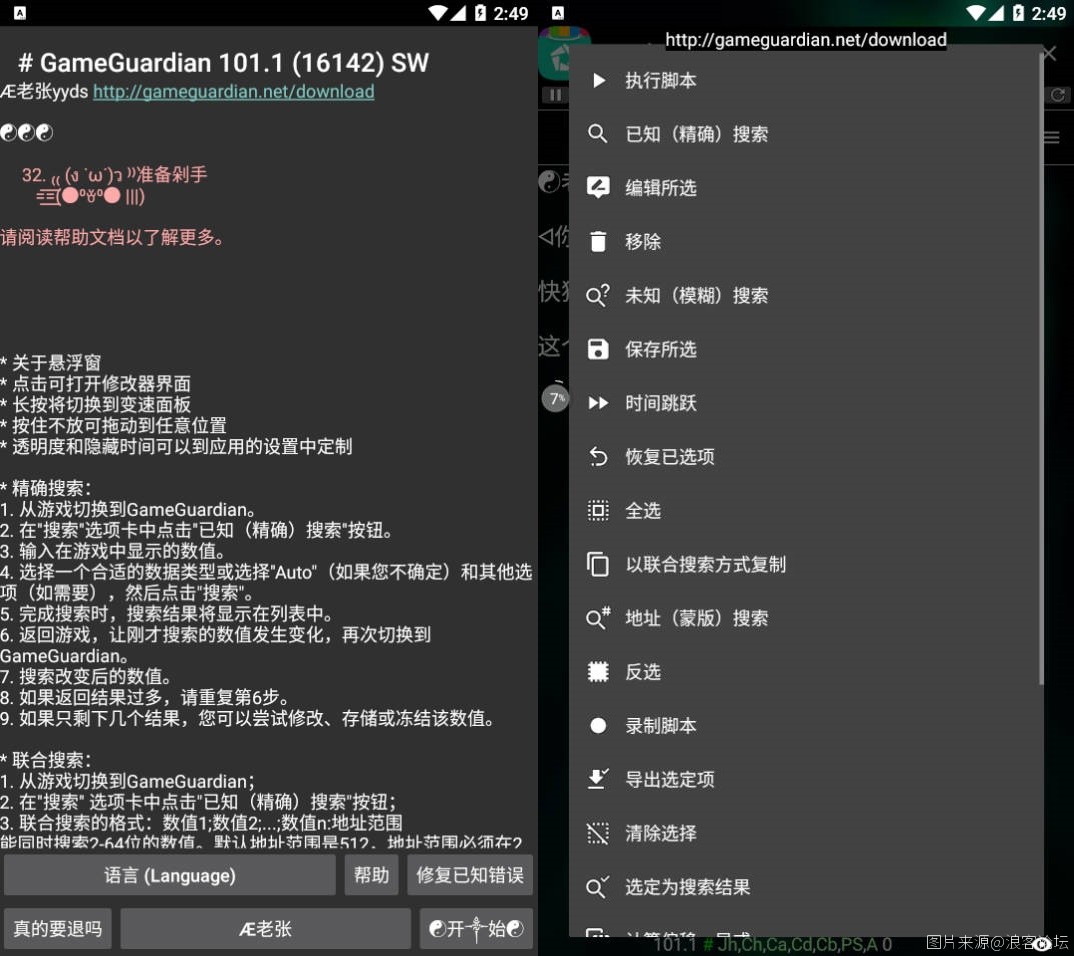Tap the Æ老张 button
1074x956 pixels.
tap(266, 929)
